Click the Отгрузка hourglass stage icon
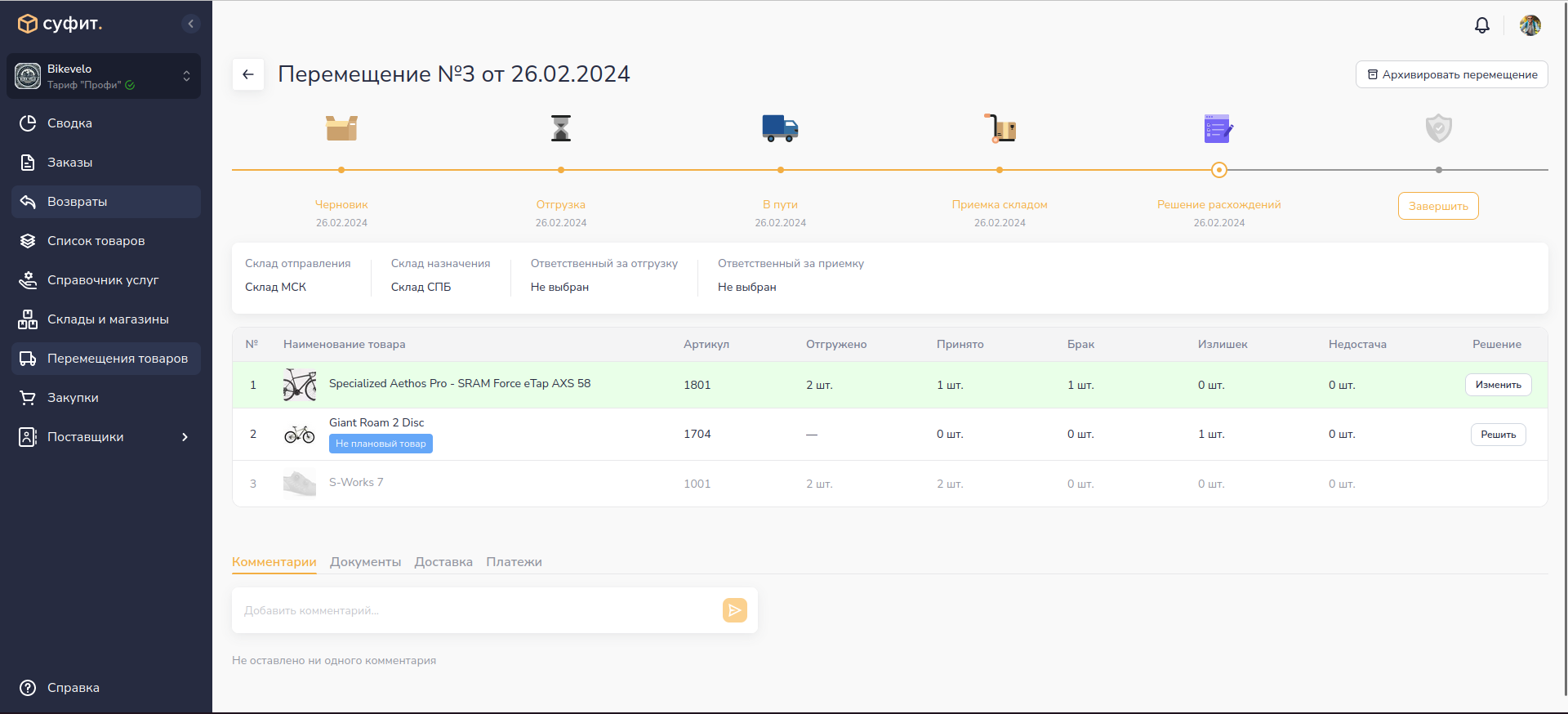 coord(561,128)
